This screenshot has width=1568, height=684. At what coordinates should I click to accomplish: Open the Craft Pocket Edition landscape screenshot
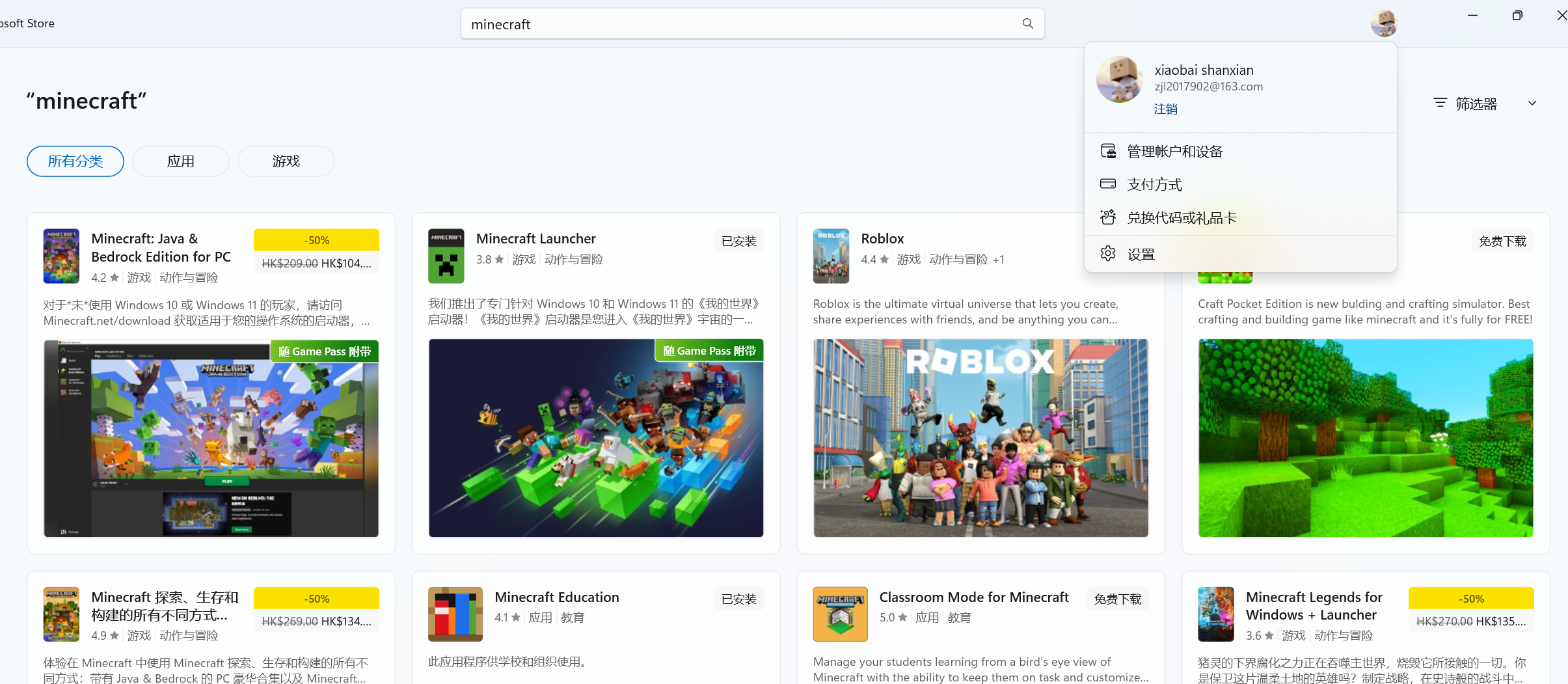point(1366,438)
